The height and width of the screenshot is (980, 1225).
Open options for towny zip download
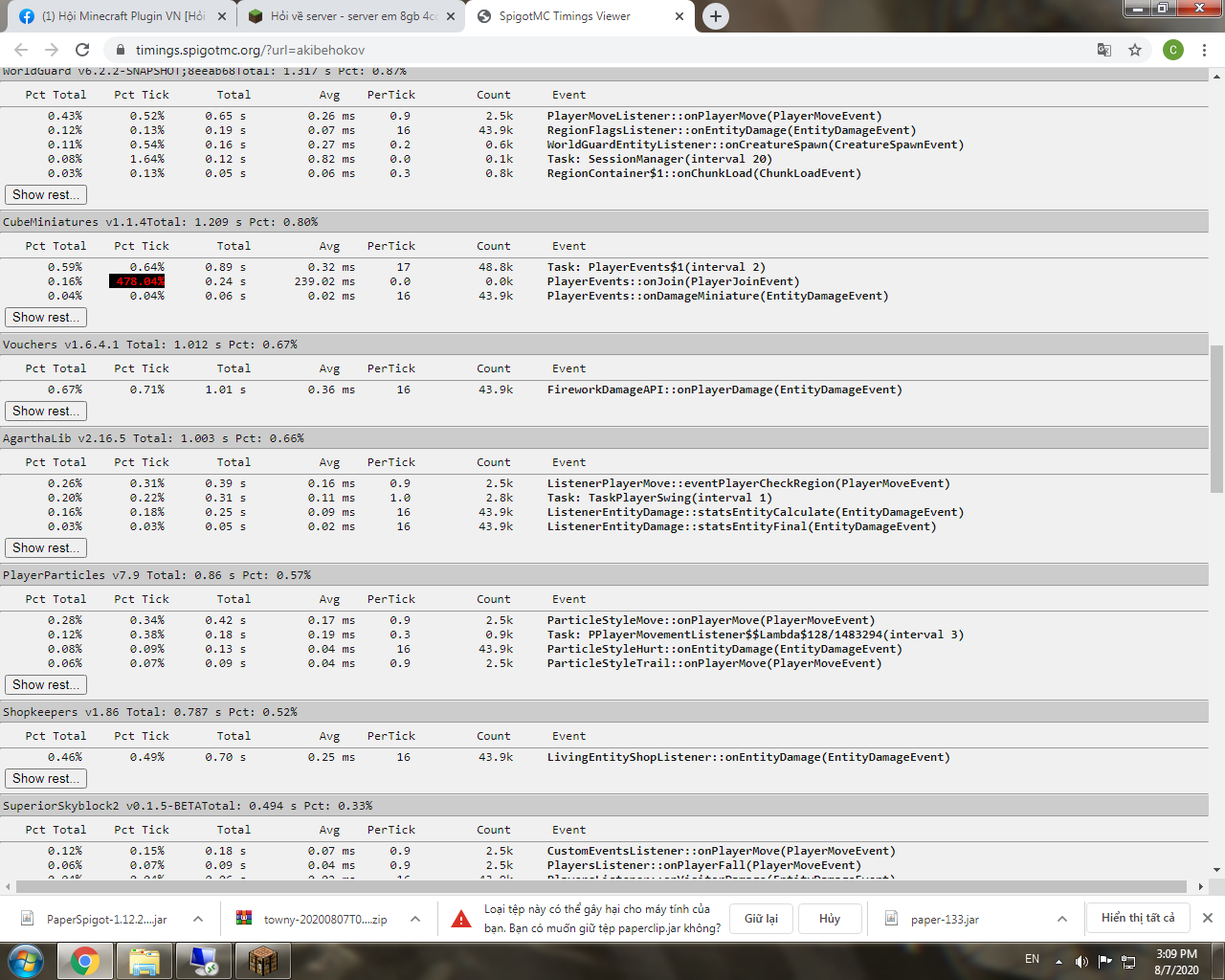(x=415, y=919)
